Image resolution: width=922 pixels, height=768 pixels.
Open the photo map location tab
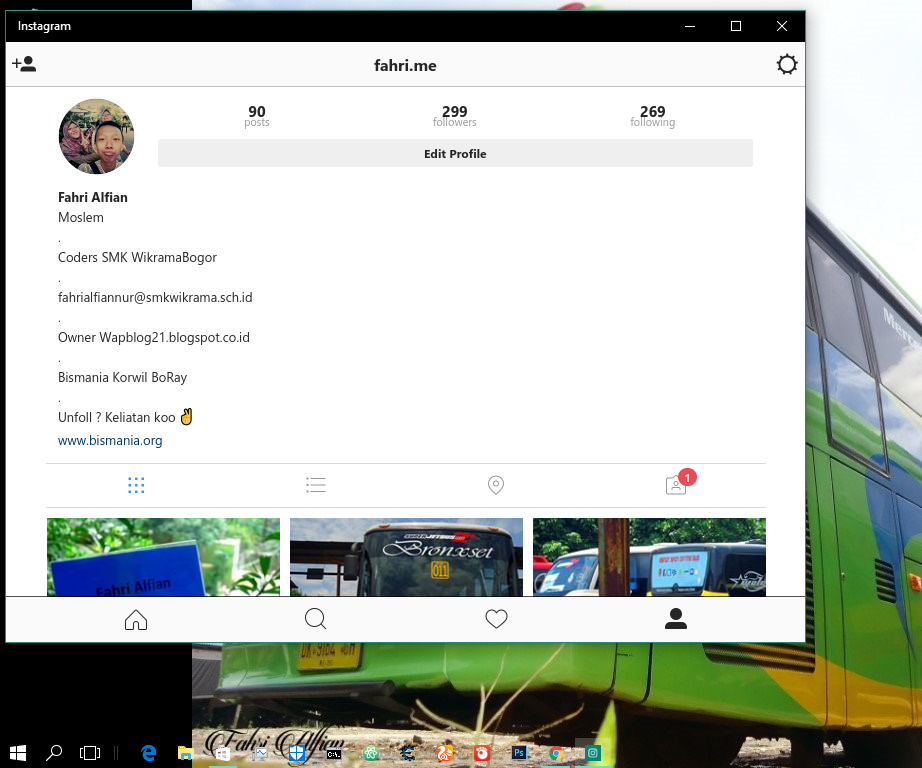click(x=496, y=485)
